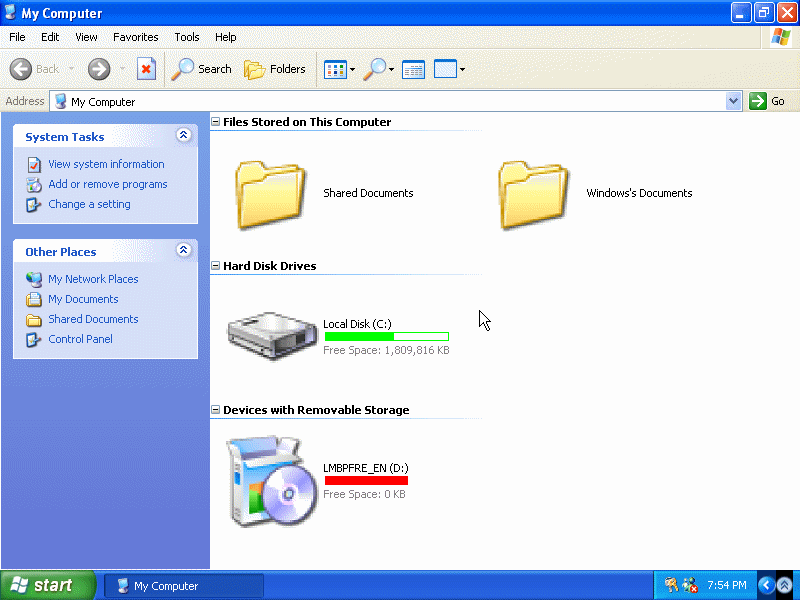Click the Go button beside Address bar
This screenshot has height=600, width=800.
(767, 101)
